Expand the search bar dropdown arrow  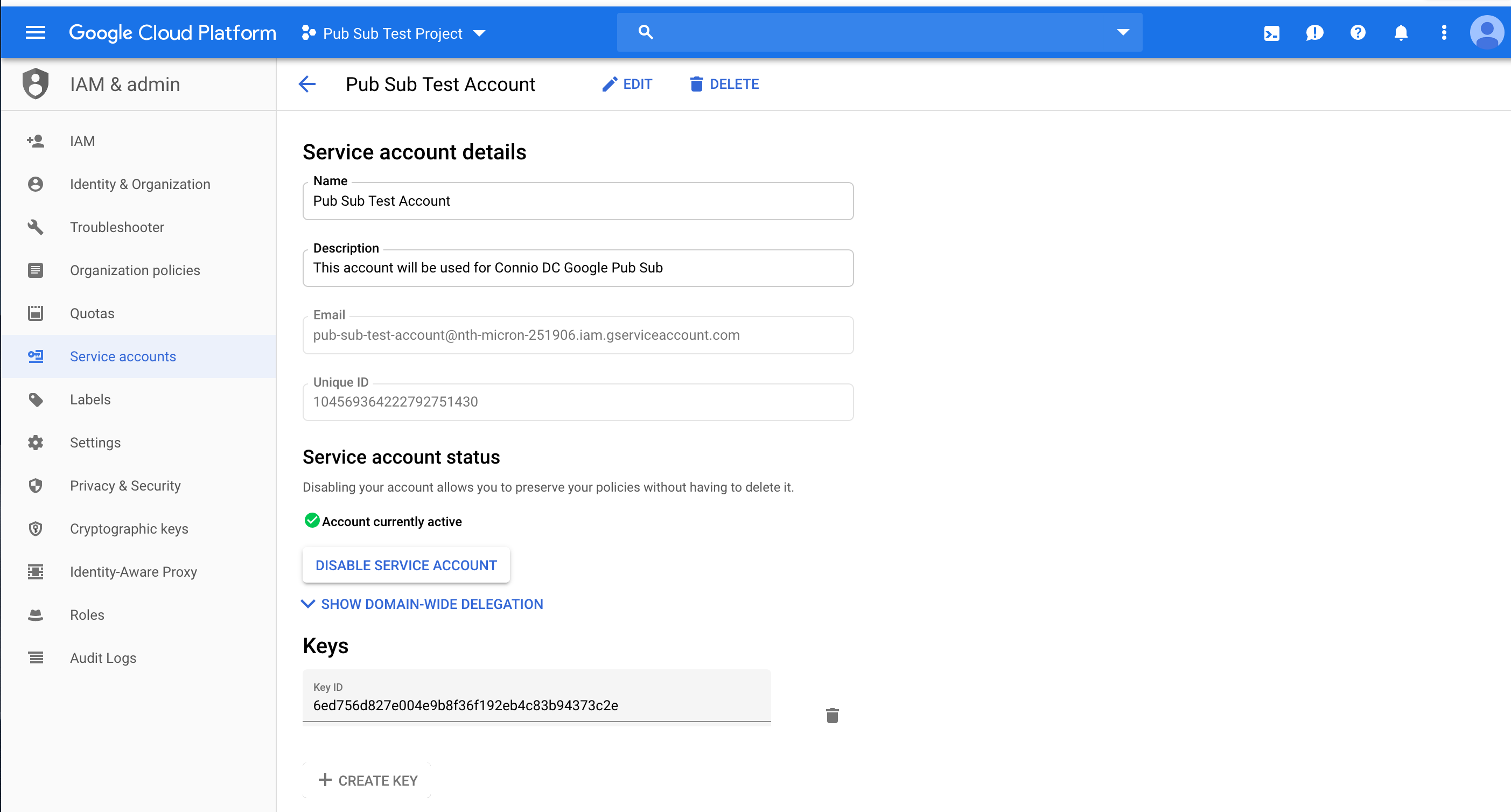[1122, 32]
